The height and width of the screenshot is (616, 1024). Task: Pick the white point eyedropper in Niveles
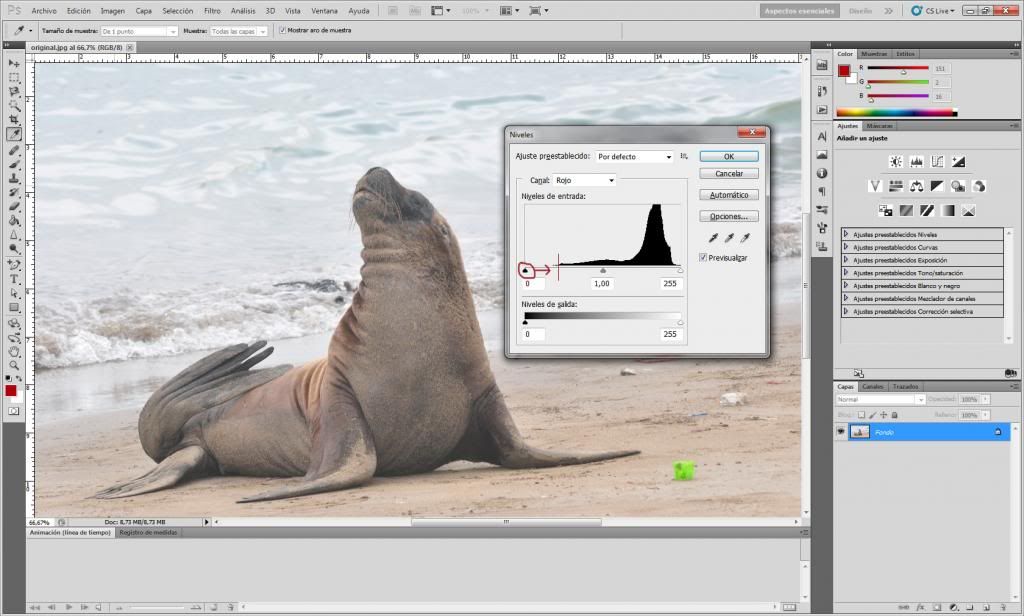[744, 238]
